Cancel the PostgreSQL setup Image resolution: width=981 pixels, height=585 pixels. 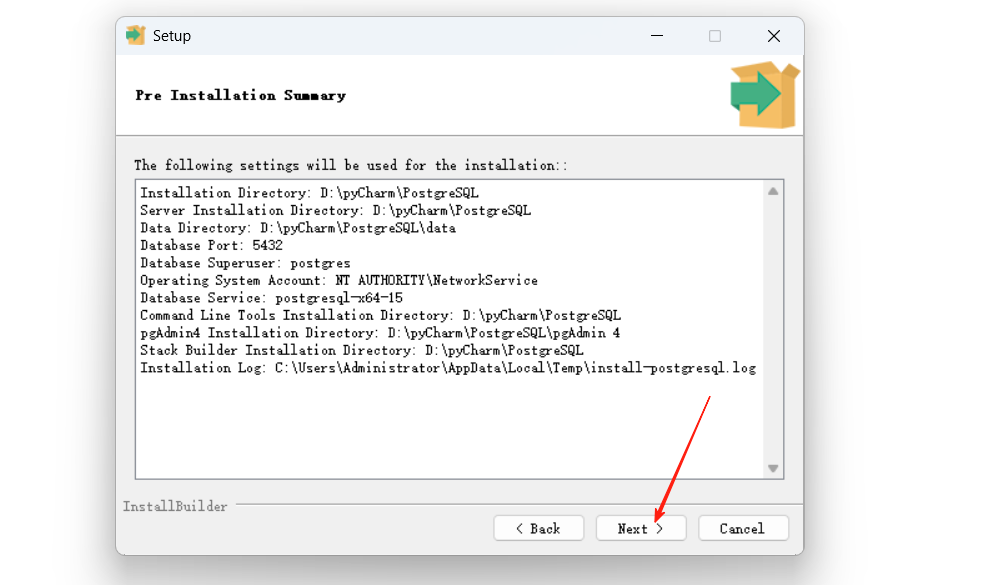coord(743,528)
